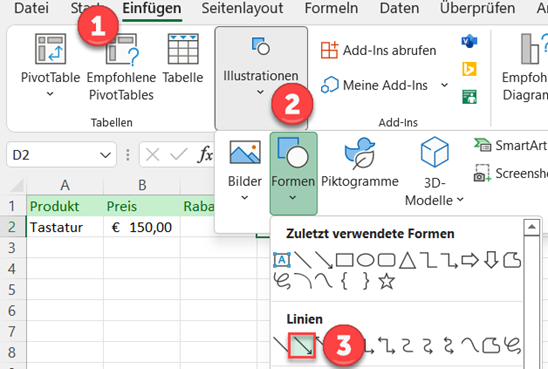
Task: Open the Formeln ribbon tab
Action: click(x=331, y=8)
